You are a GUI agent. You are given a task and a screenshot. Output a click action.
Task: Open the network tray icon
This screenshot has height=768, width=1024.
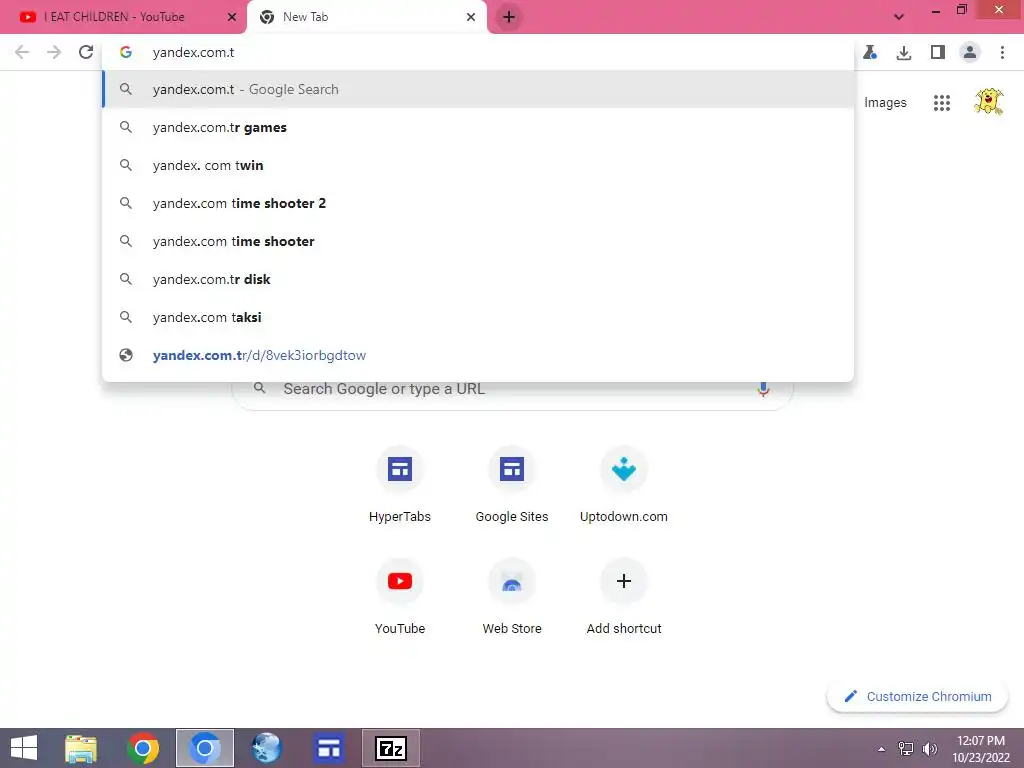click(906, 748)
